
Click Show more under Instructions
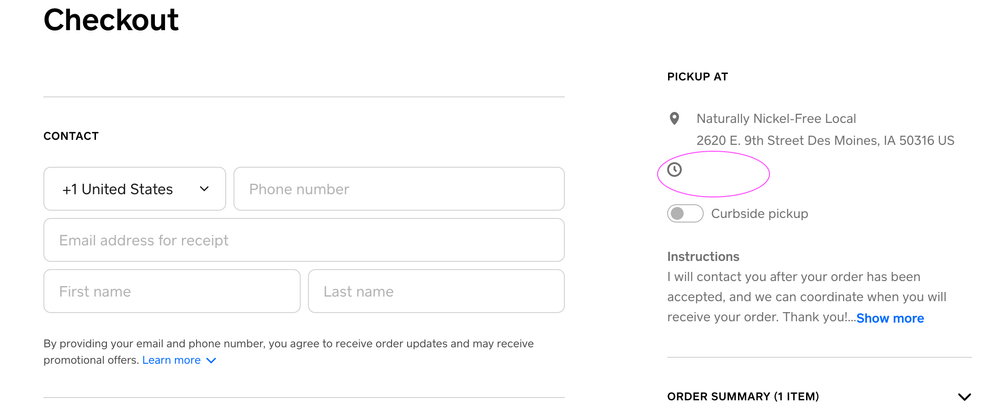pyautogui.click(x=889, y=318)
